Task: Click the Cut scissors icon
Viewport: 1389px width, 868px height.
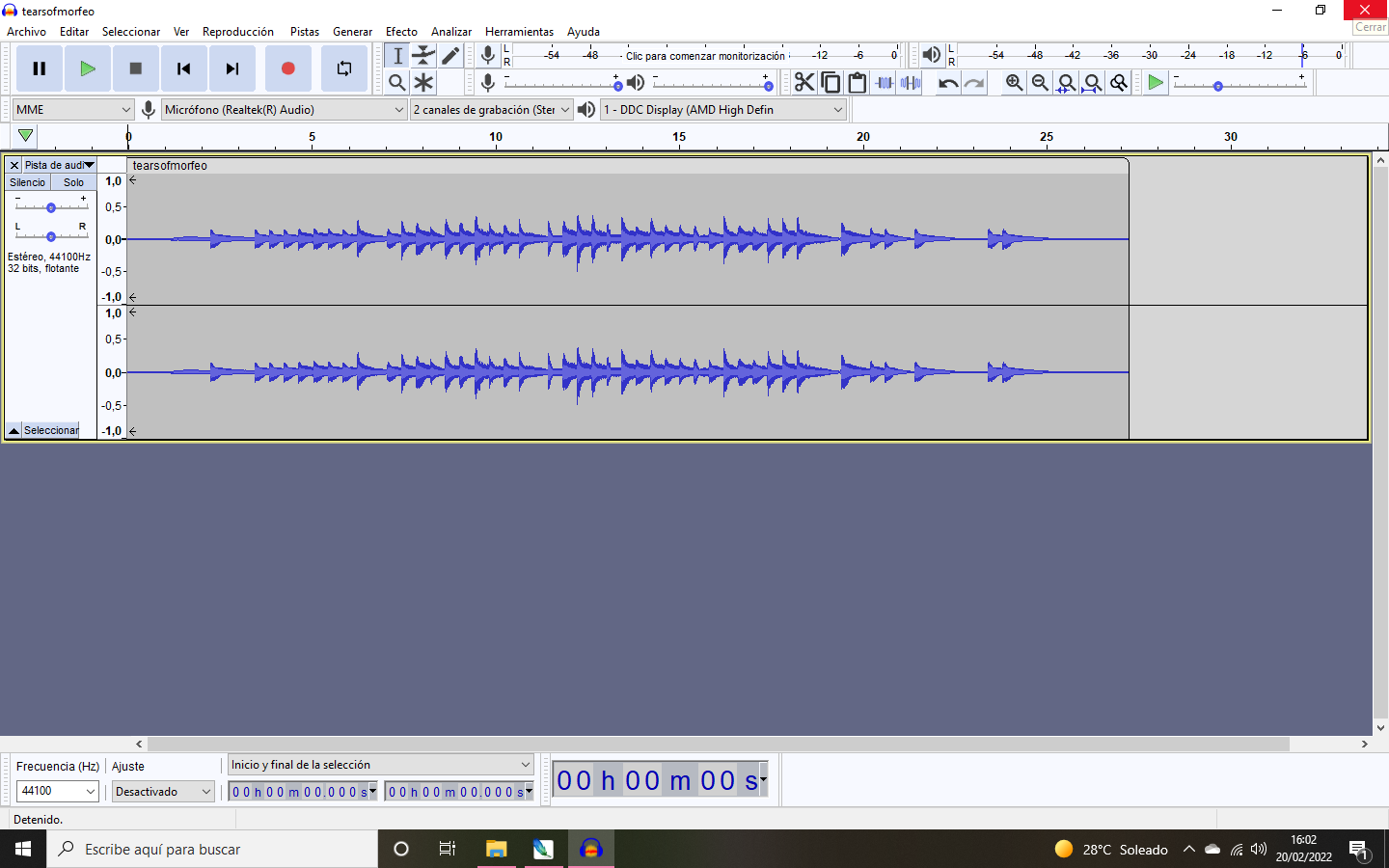Action: tap(804, 83)
